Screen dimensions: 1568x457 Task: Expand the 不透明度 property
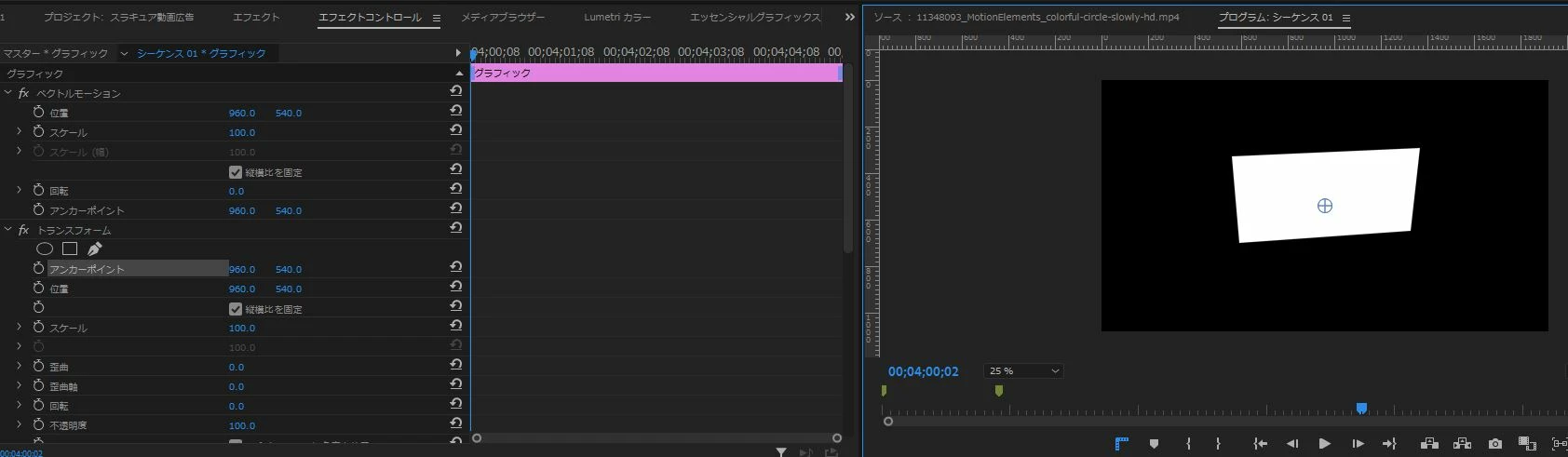tap(19, 424)
